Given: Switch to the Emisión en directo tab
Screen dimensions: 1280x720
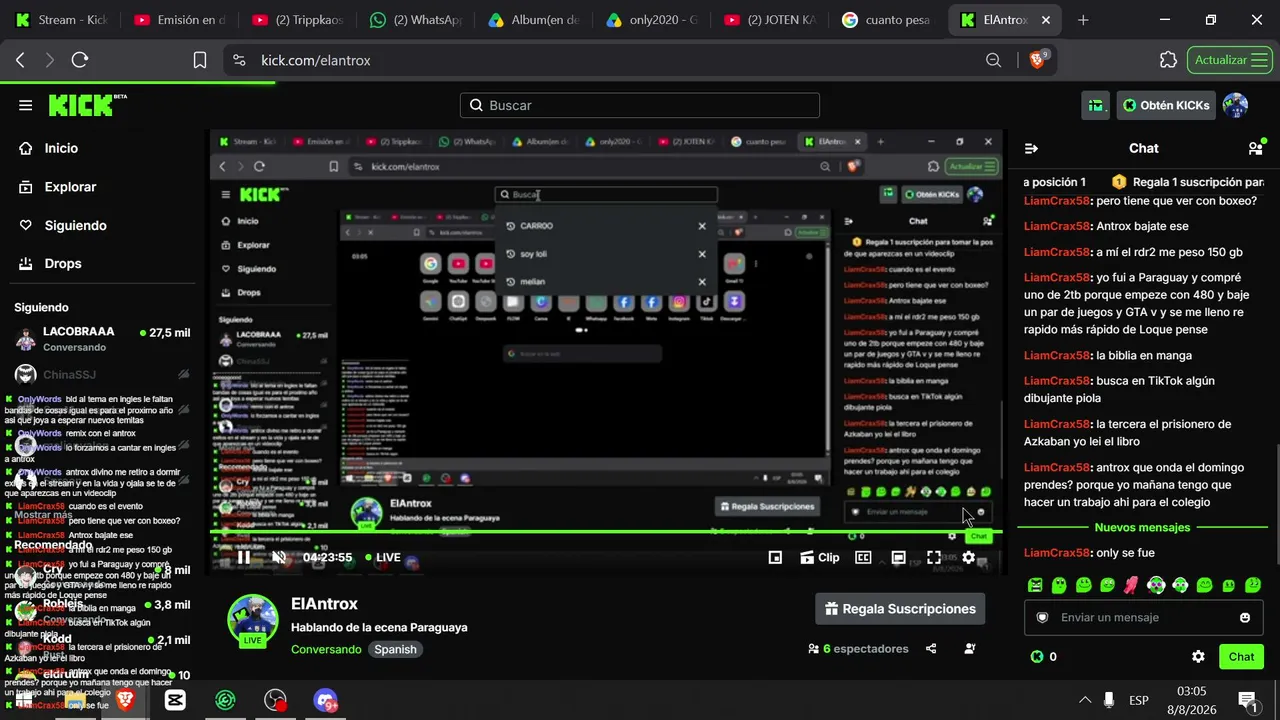Looking at the screenshot, I should pyautogui.click(x=180, y=20).
